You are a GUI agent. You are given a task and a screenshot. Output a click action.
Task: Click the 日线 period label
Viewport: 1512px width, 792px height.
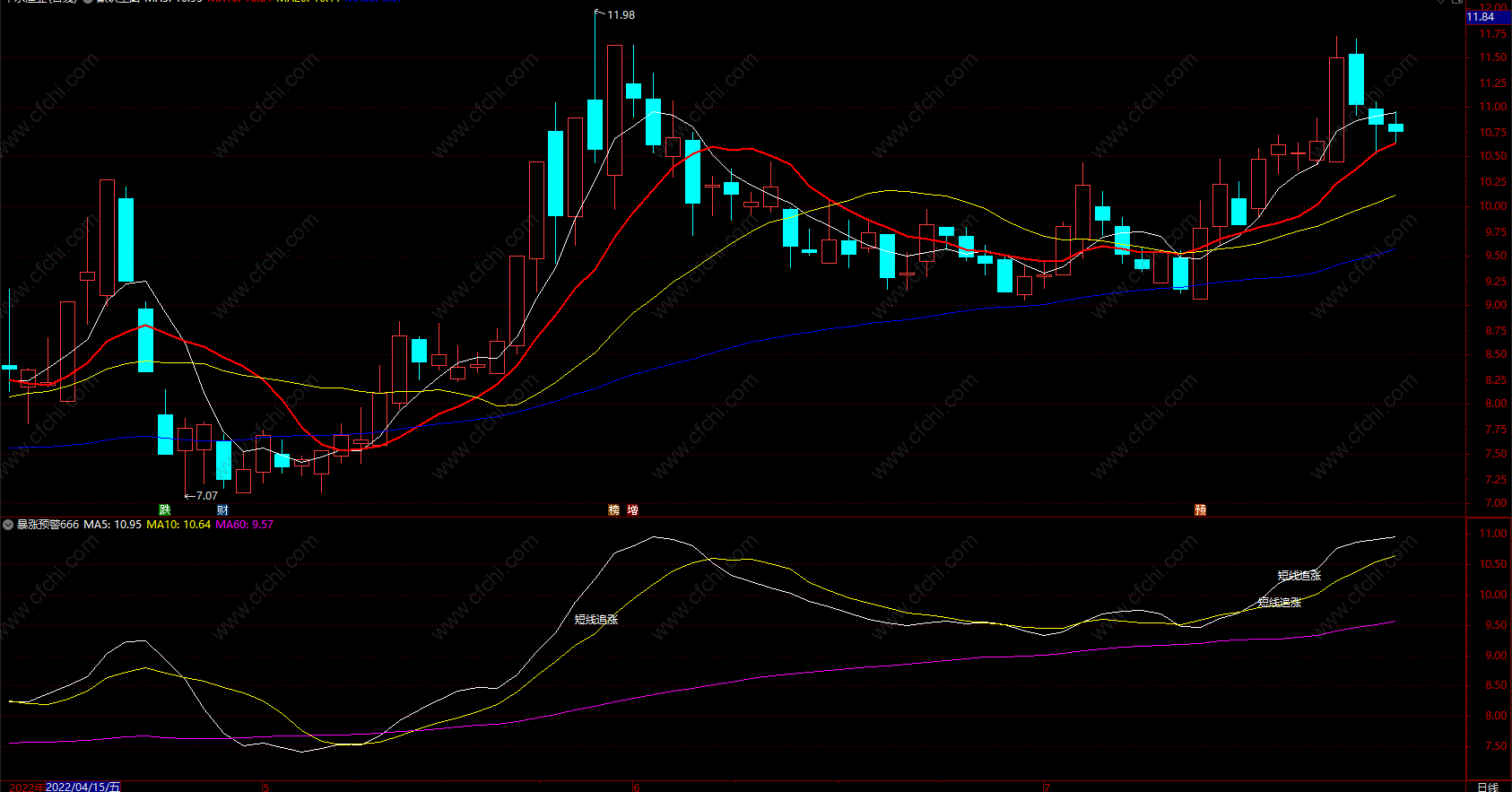click(x=1488, y=787)
